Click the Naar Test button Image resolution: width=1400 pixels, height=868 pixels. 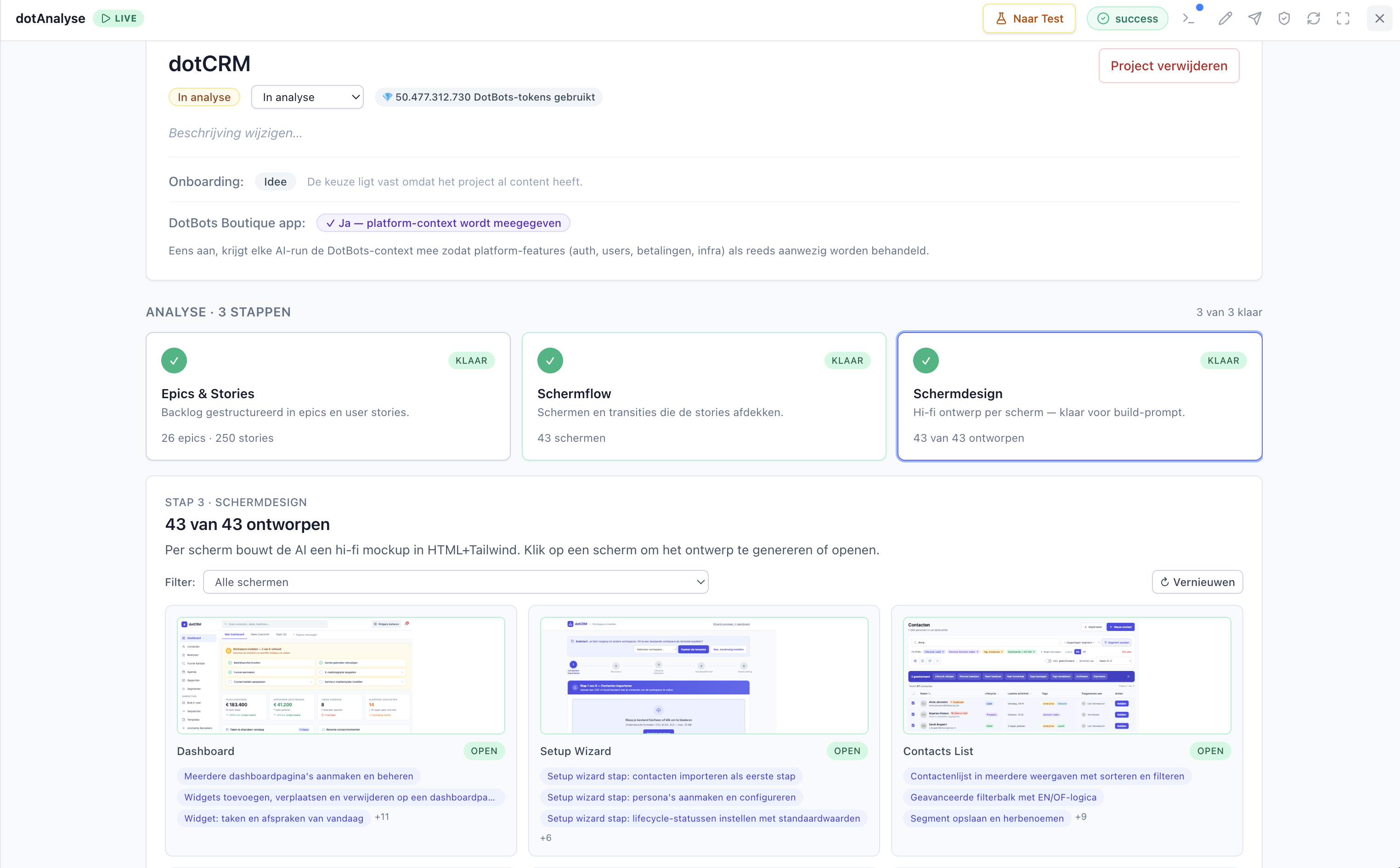[1028, 18]
